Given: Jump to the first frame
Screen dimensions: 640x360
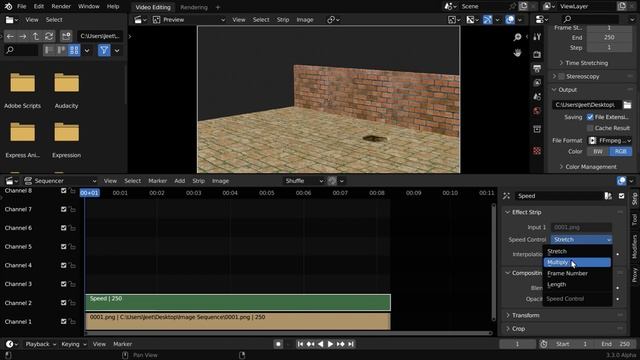Looking at the screenshot, I should 300,344.
